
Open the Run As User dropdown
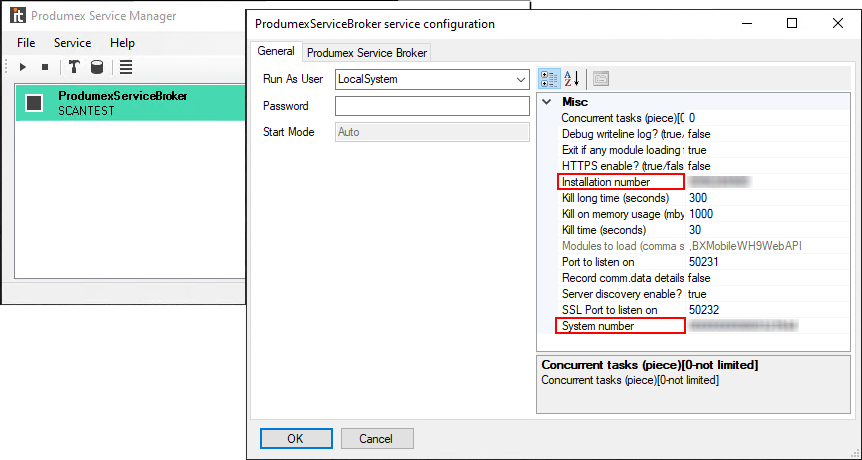pyautogui.click(x=520, y=79)
